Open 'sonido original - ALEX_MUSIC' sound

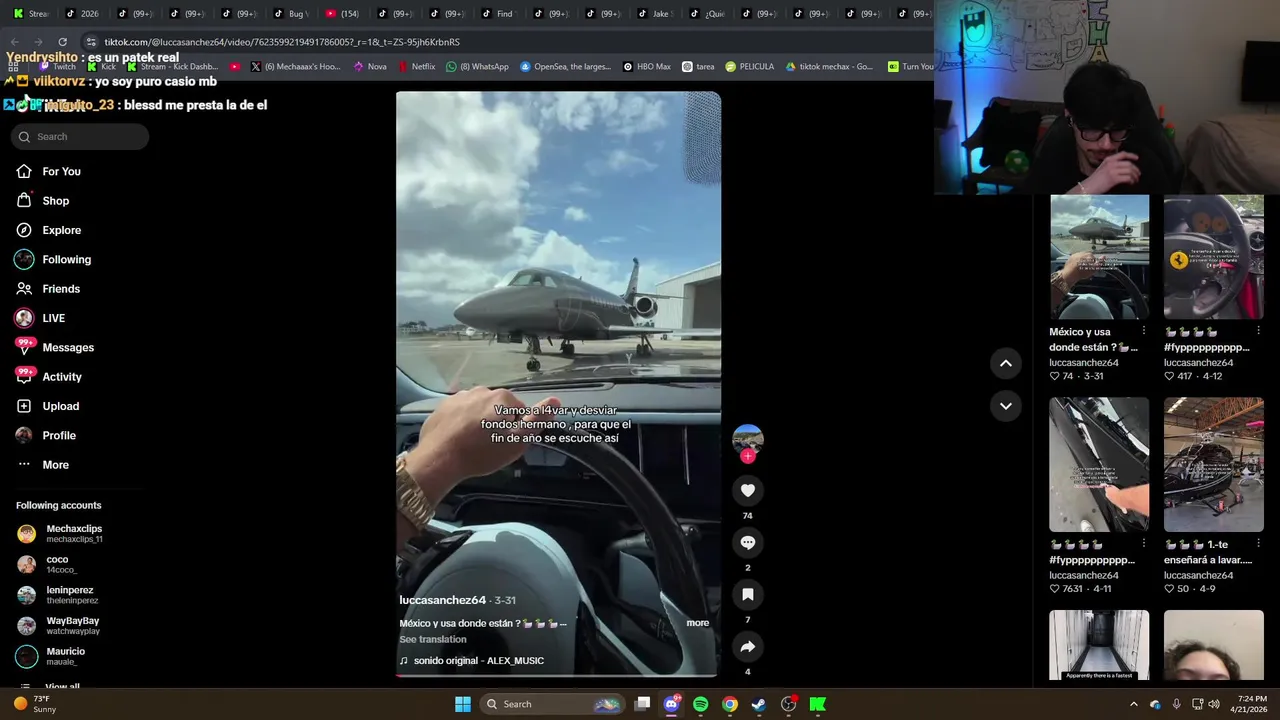pos(478,661)
